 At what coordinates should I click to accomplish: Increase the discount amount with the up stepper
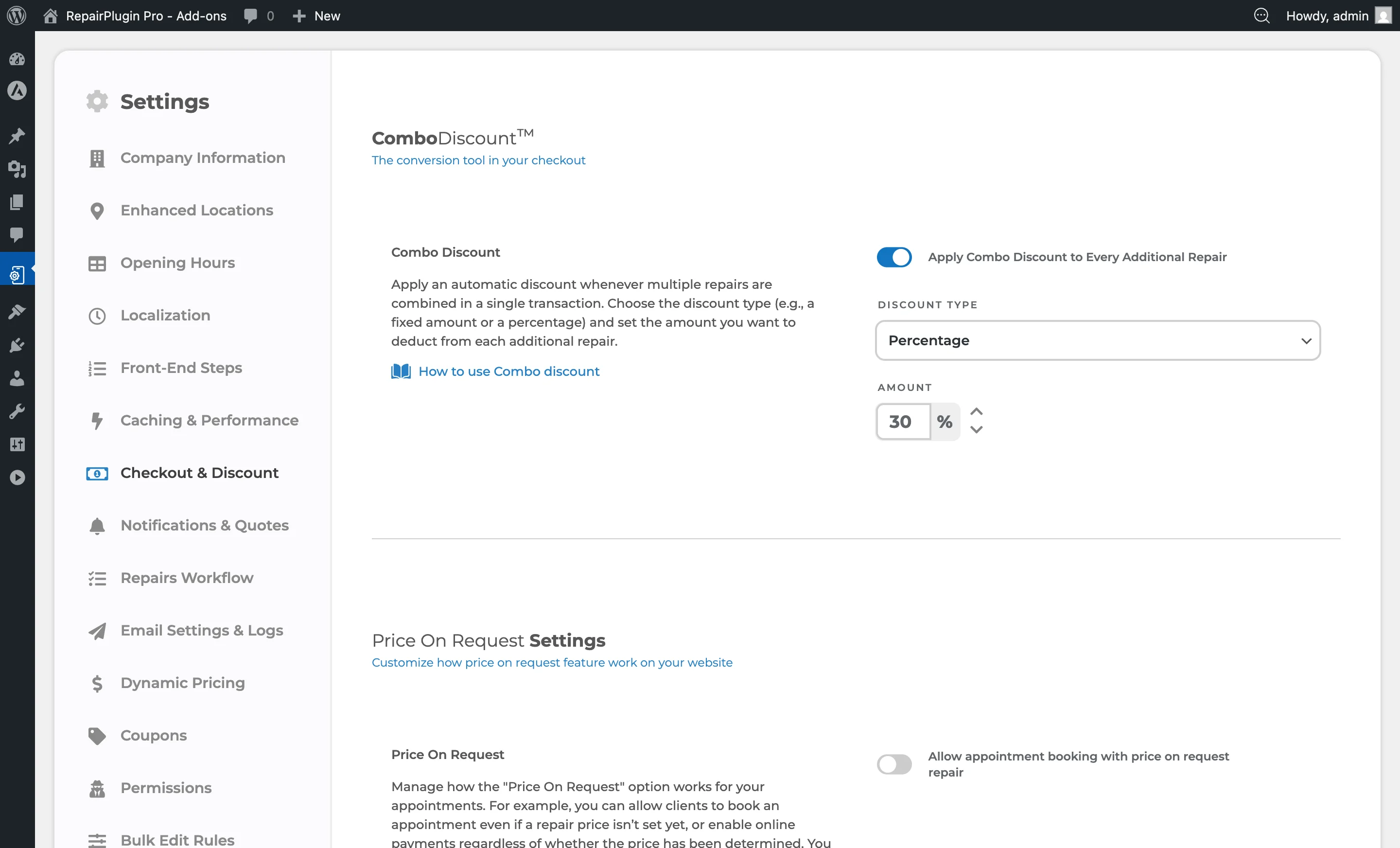coord(977,411)
